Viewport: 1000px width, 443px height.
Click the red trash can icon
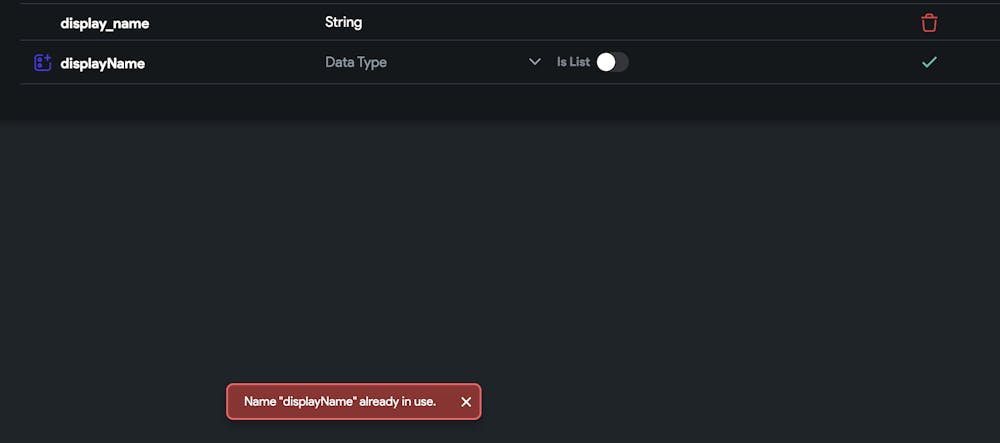929,23
